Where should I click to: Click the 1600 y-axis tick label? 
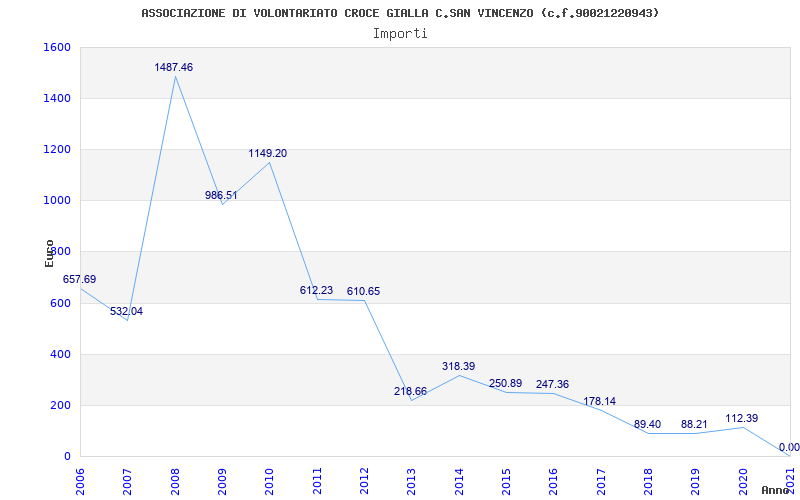tap(57, 47)
